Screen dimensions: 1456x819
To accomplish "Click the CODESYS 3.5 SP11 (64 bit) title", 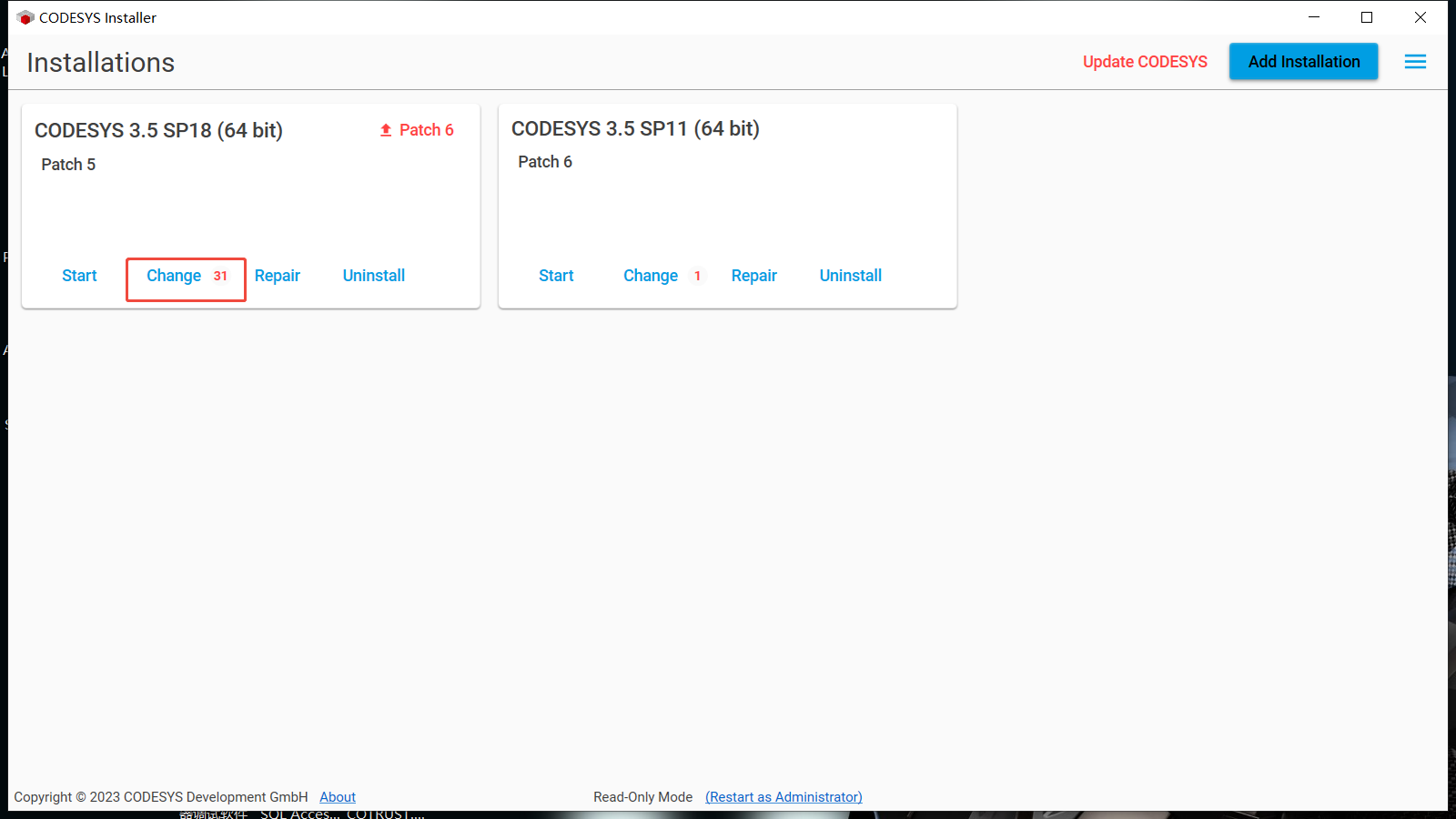I will pyautogui.click(x=635, y=128).
